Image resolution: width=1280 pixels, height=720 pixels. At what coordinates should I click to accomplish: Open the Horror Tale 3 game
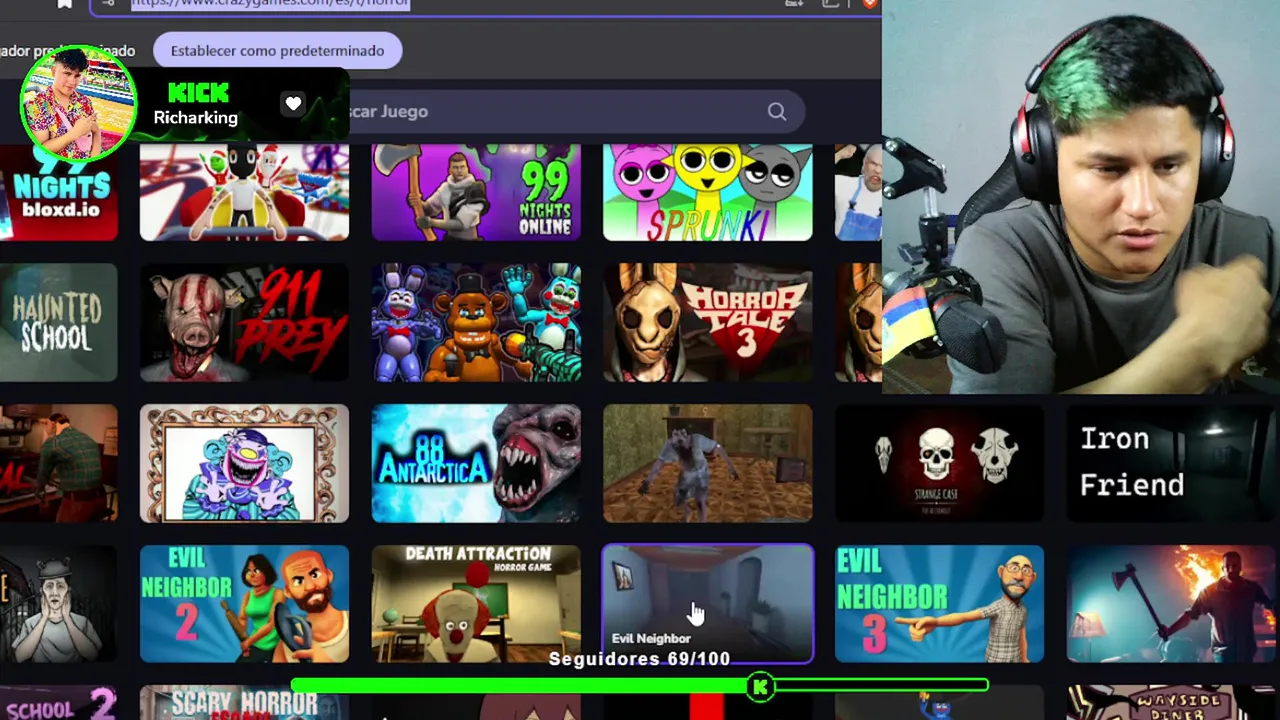[708, 323]
